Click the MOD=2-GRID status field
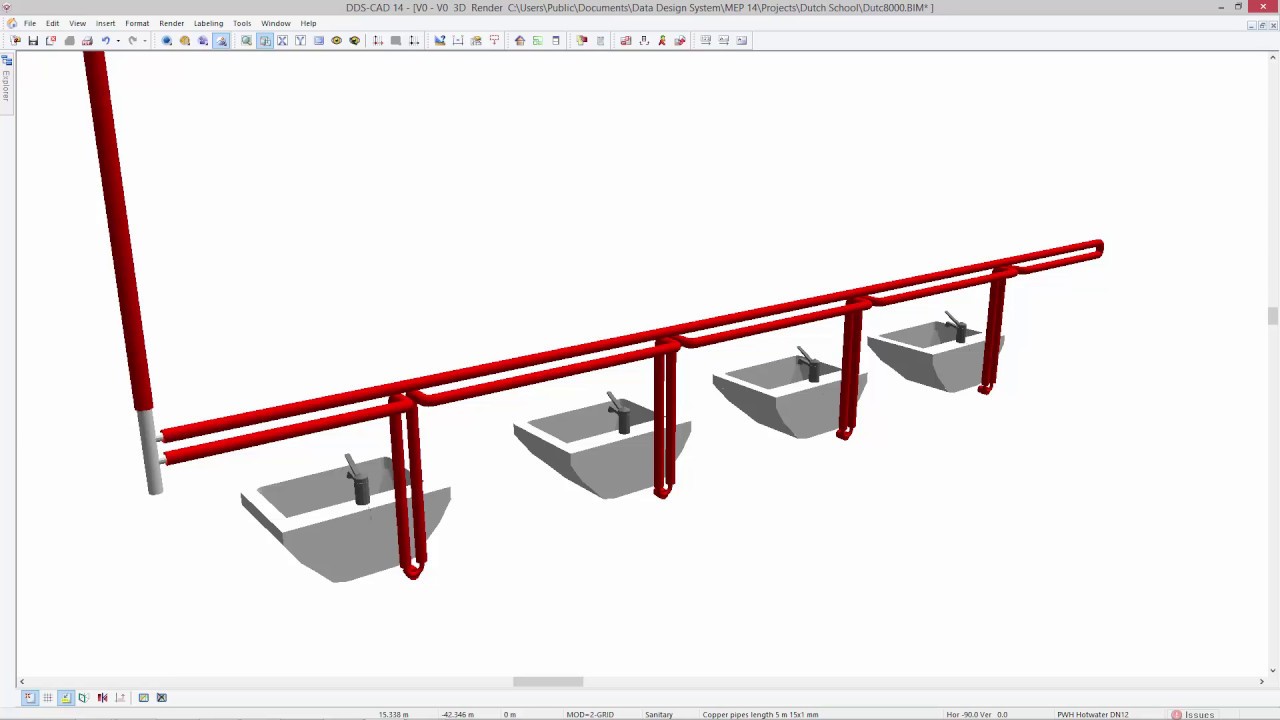Image resolution: width=1280 pixels, height=720 pixels. click(590, 715)
